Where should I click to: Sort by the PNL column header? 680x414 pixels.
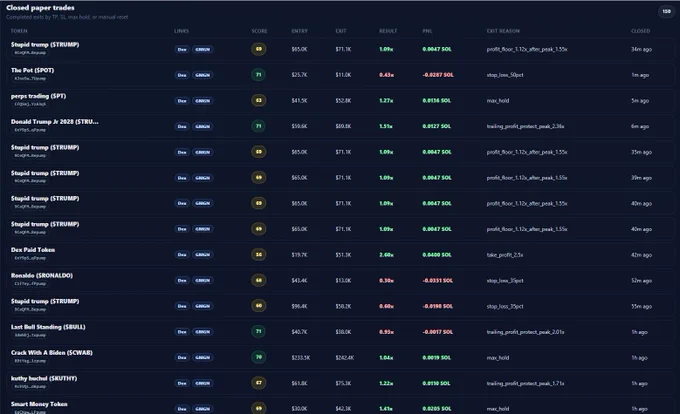pos(427,31)
